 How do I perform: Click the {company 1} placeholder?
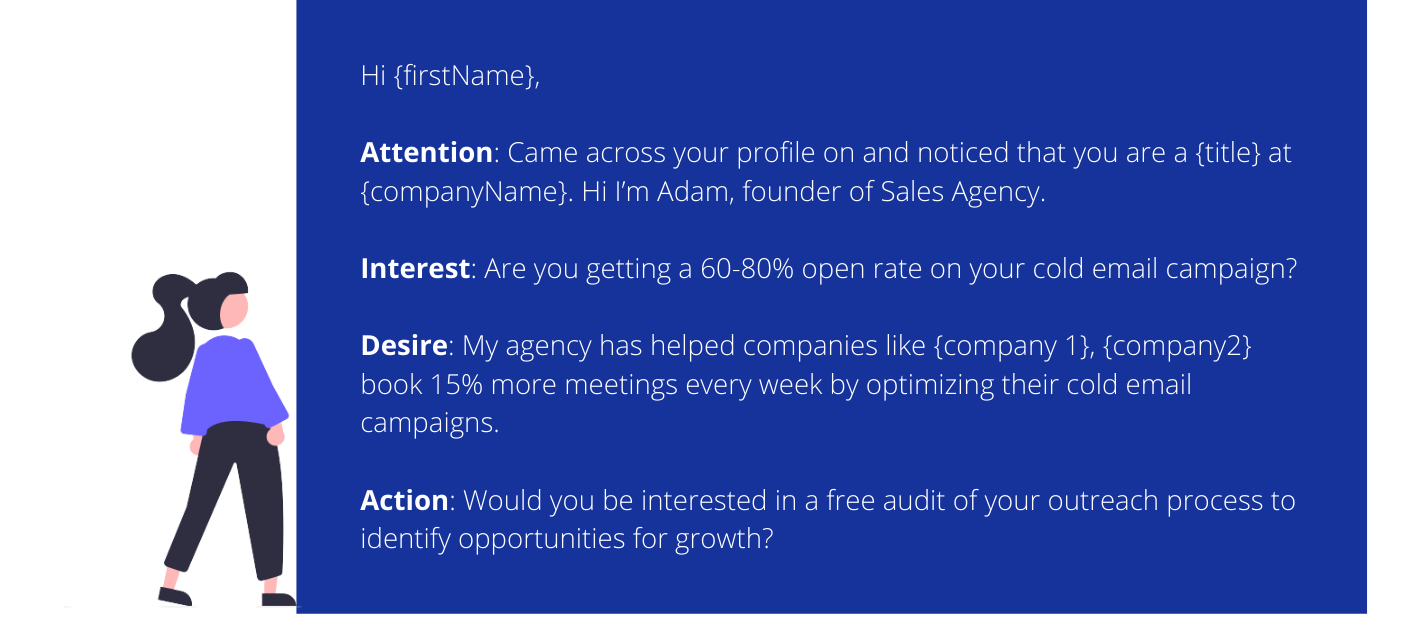(x=1014, y=346)
